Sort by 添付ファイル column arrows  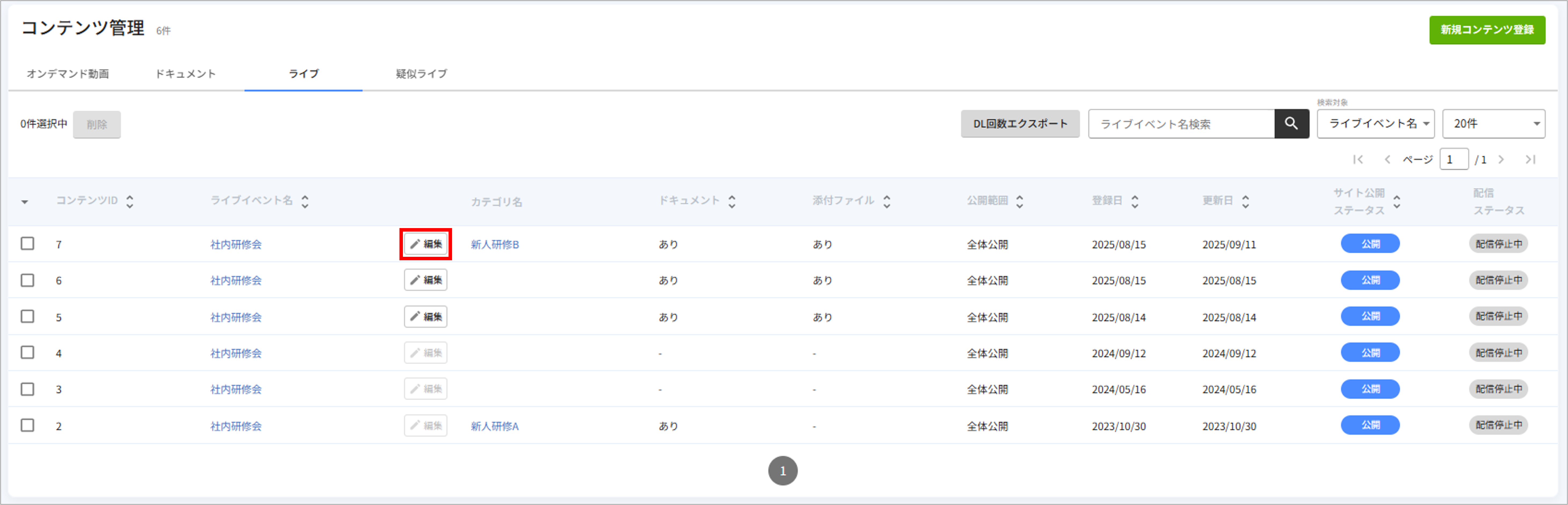(x=887, y=202)
